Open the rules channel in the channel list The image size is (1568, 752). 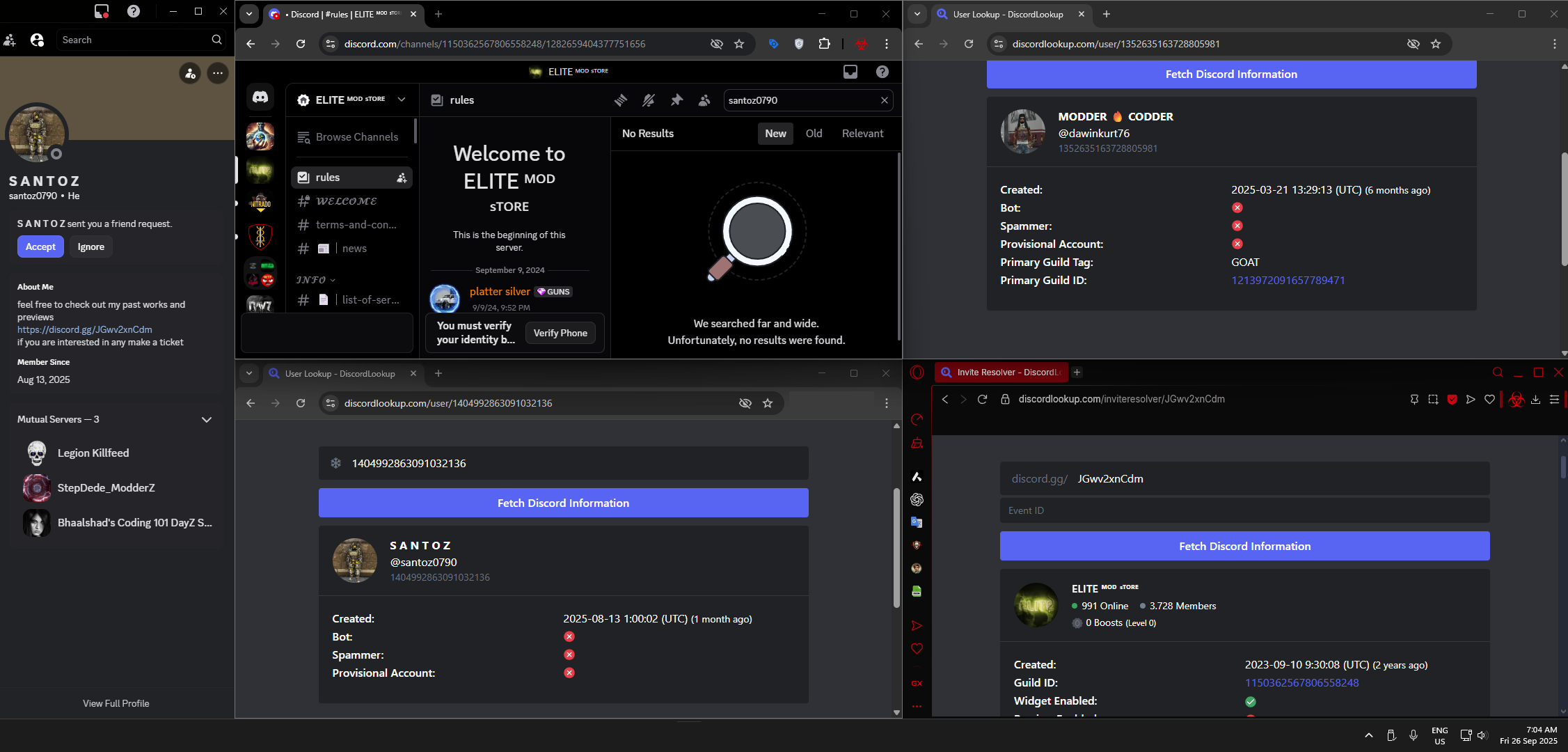[351, 178]
